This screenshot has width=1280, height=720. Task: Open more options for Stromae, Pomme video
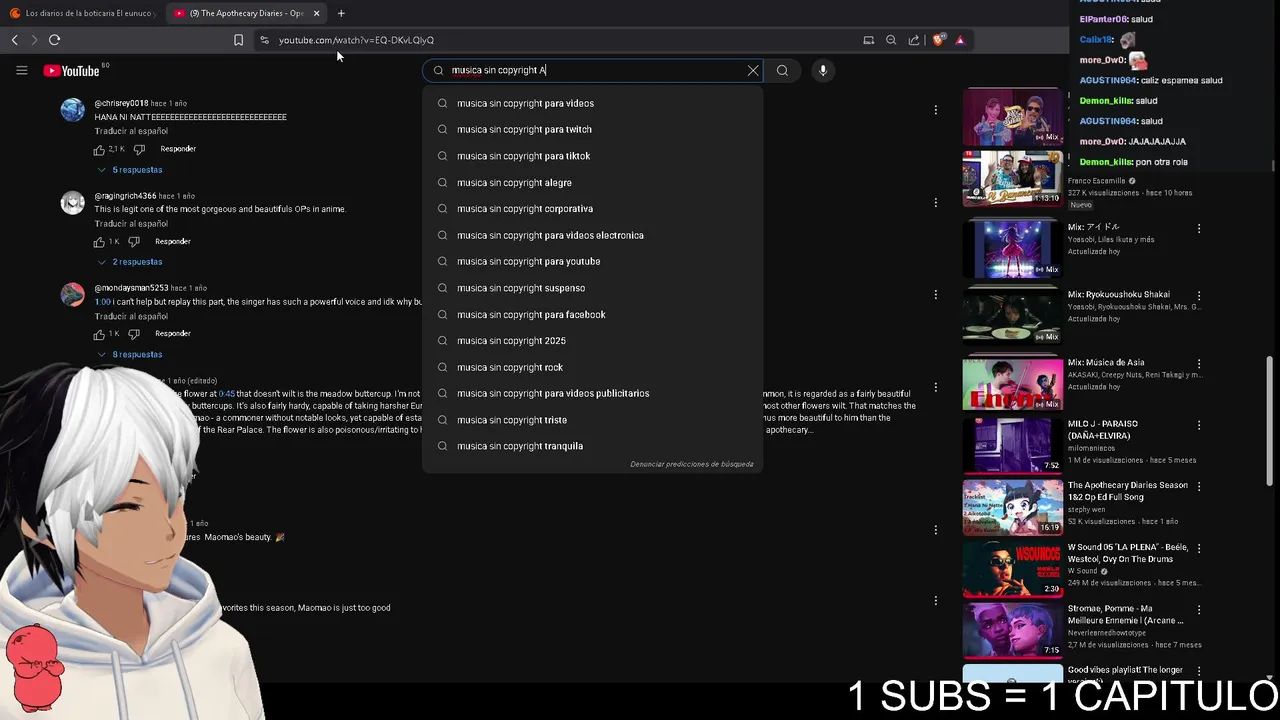(x=1198, y=610)
